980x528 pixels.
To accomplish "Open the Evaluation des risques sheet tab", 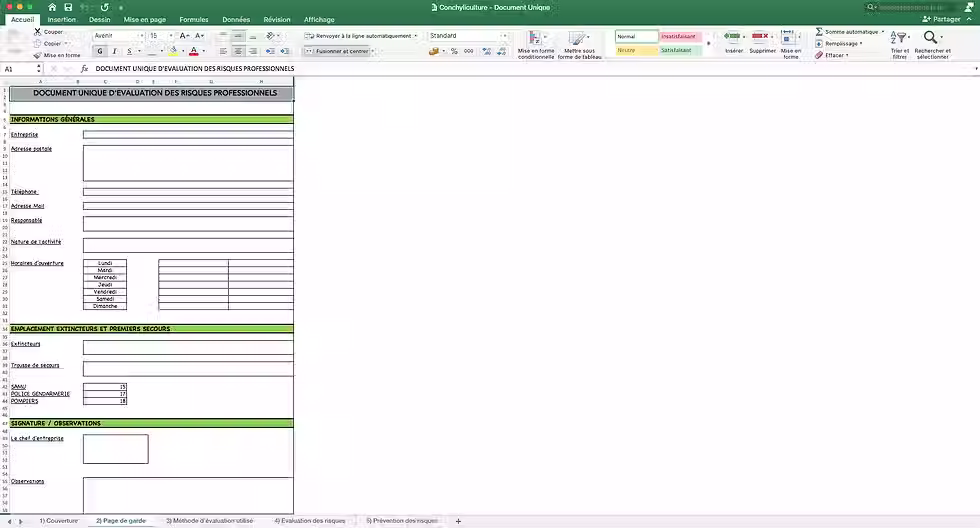I will 310,521.
